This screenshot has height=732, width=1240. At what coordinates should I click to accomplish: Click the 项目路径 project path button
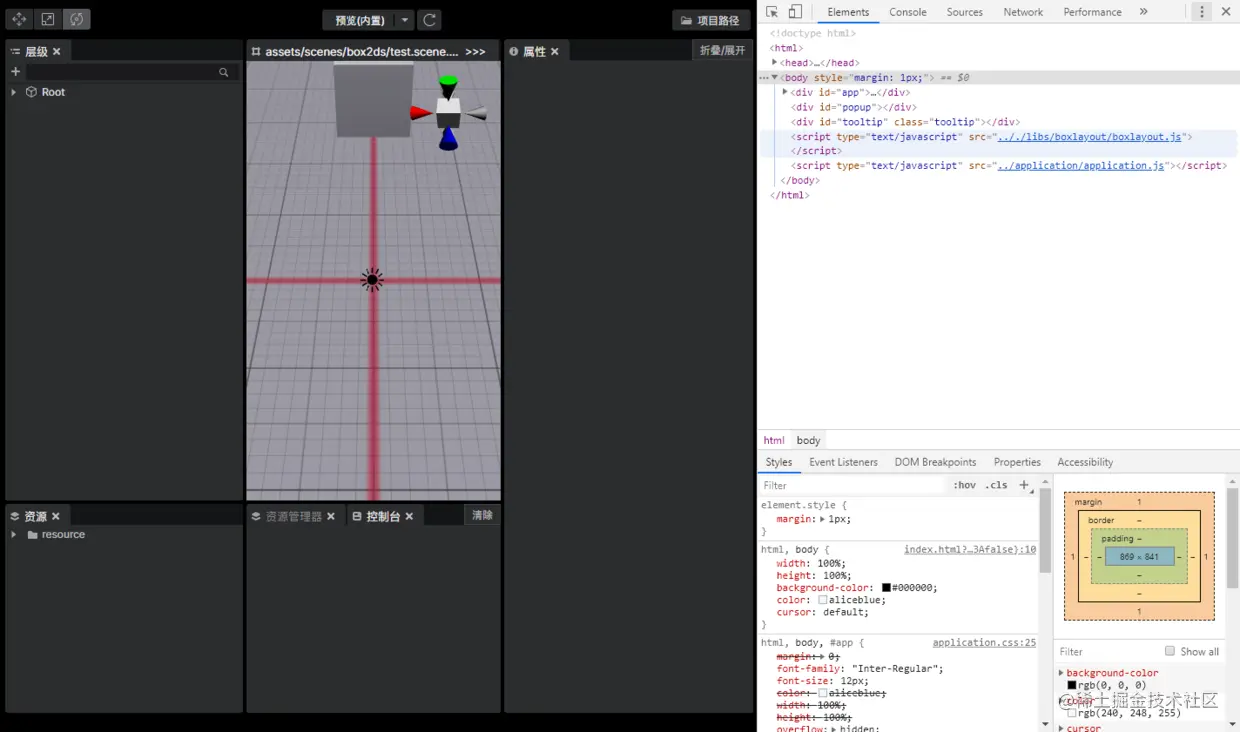tap(711, 20)
